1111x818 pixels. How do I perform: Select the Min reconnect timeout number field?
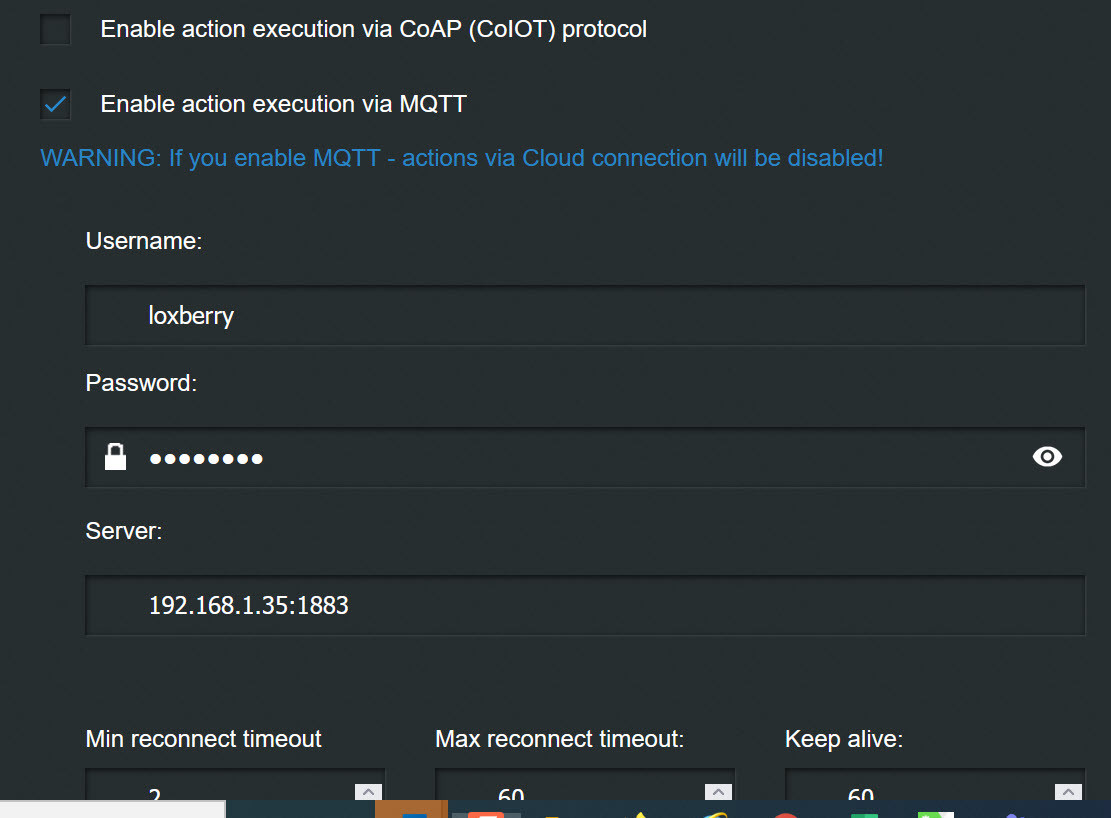click(220, 792)
